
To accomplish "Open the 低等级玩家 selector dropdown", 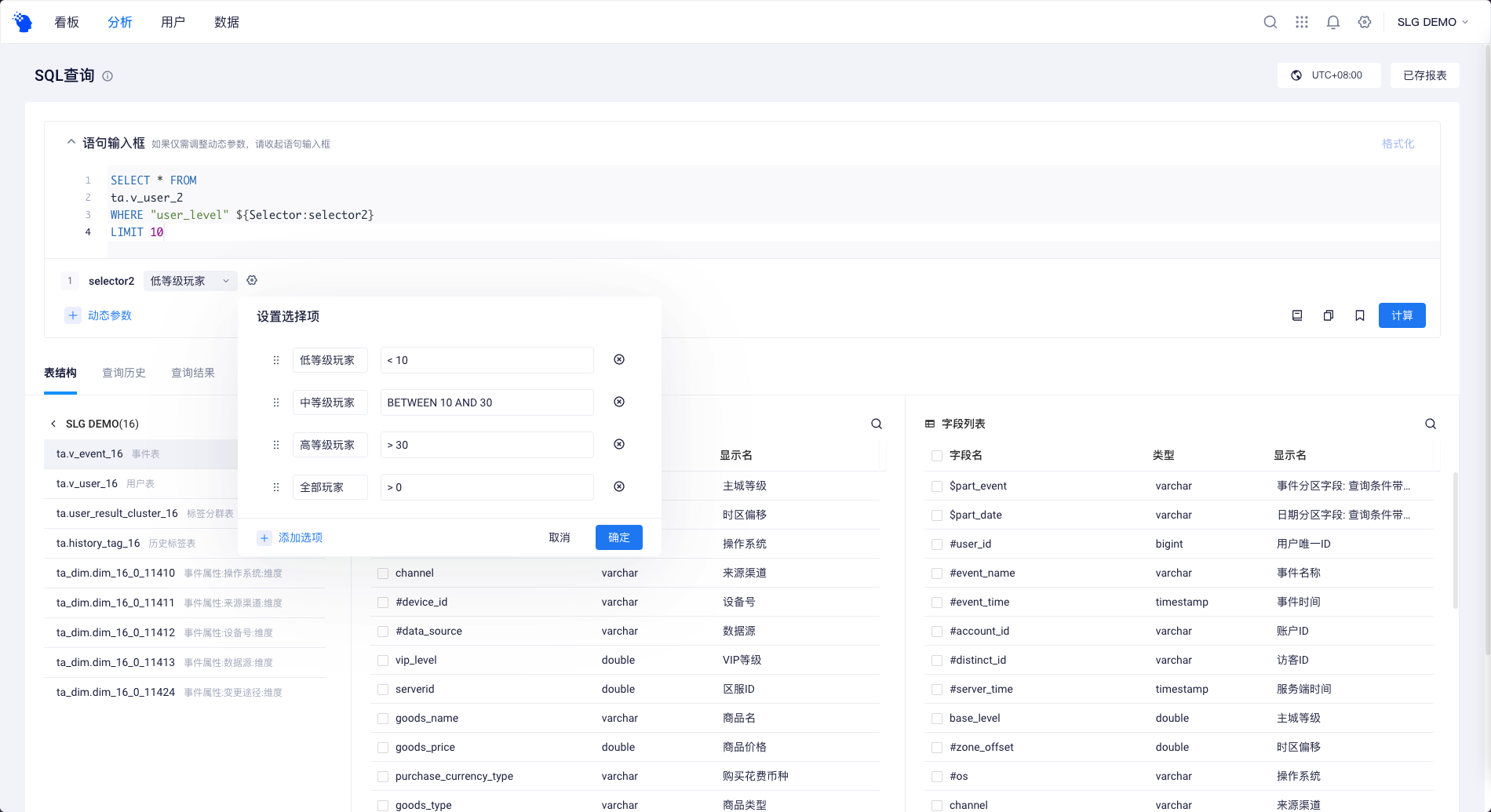I will pyautogui.click(x=190, y=280).
